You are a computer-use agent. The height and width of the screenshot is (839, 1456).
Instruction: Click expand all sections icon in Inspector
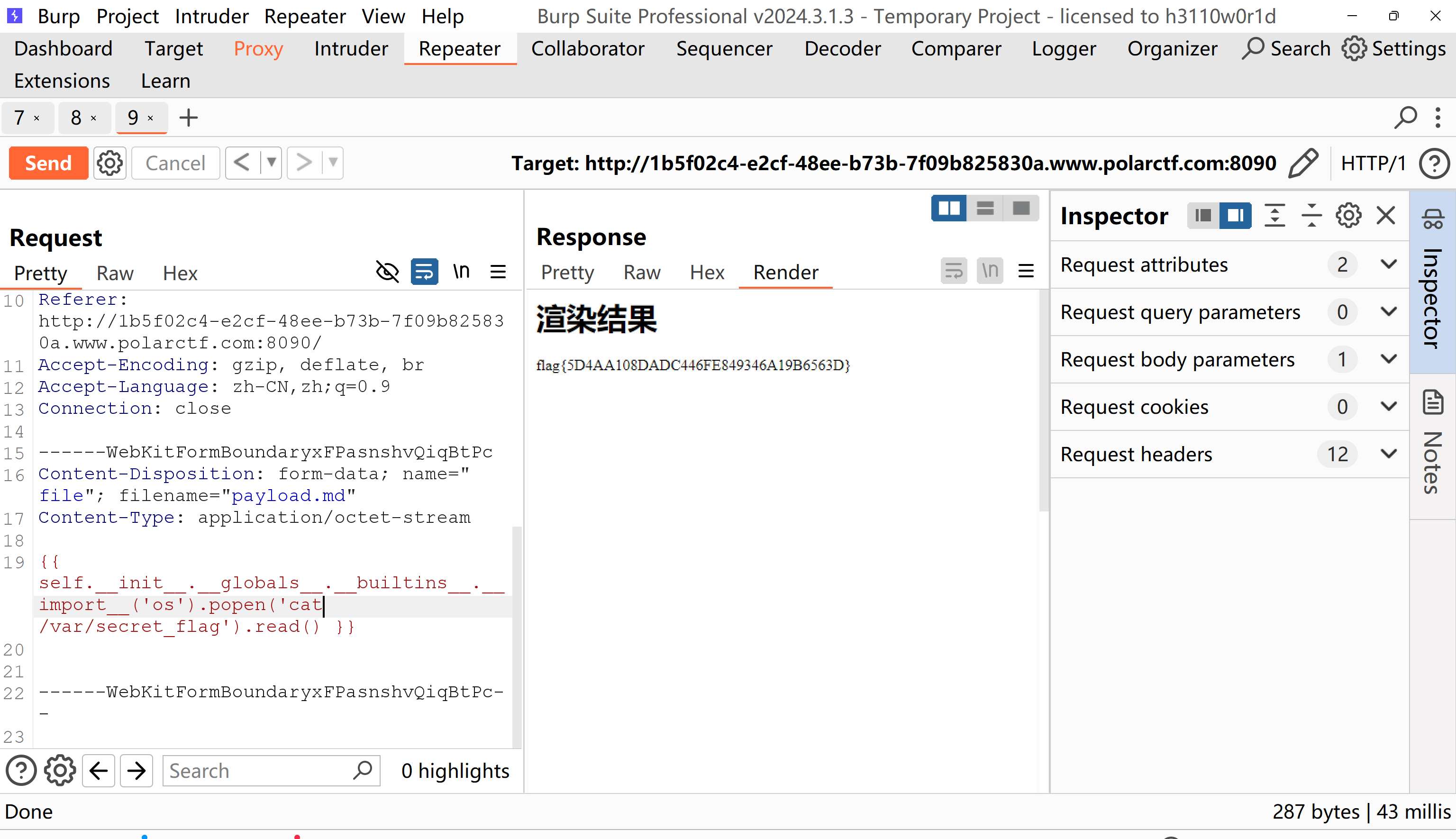click(x=1274, y=216)
